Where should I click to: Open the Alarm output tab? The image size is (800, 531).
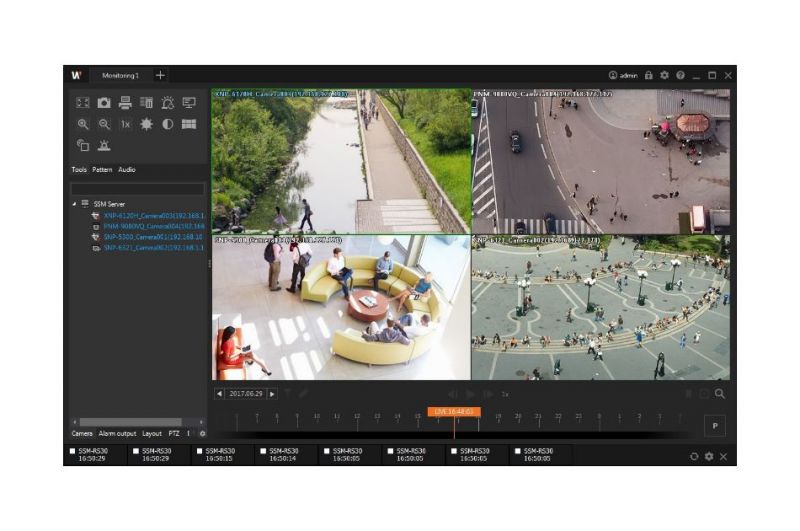[117, 434]
